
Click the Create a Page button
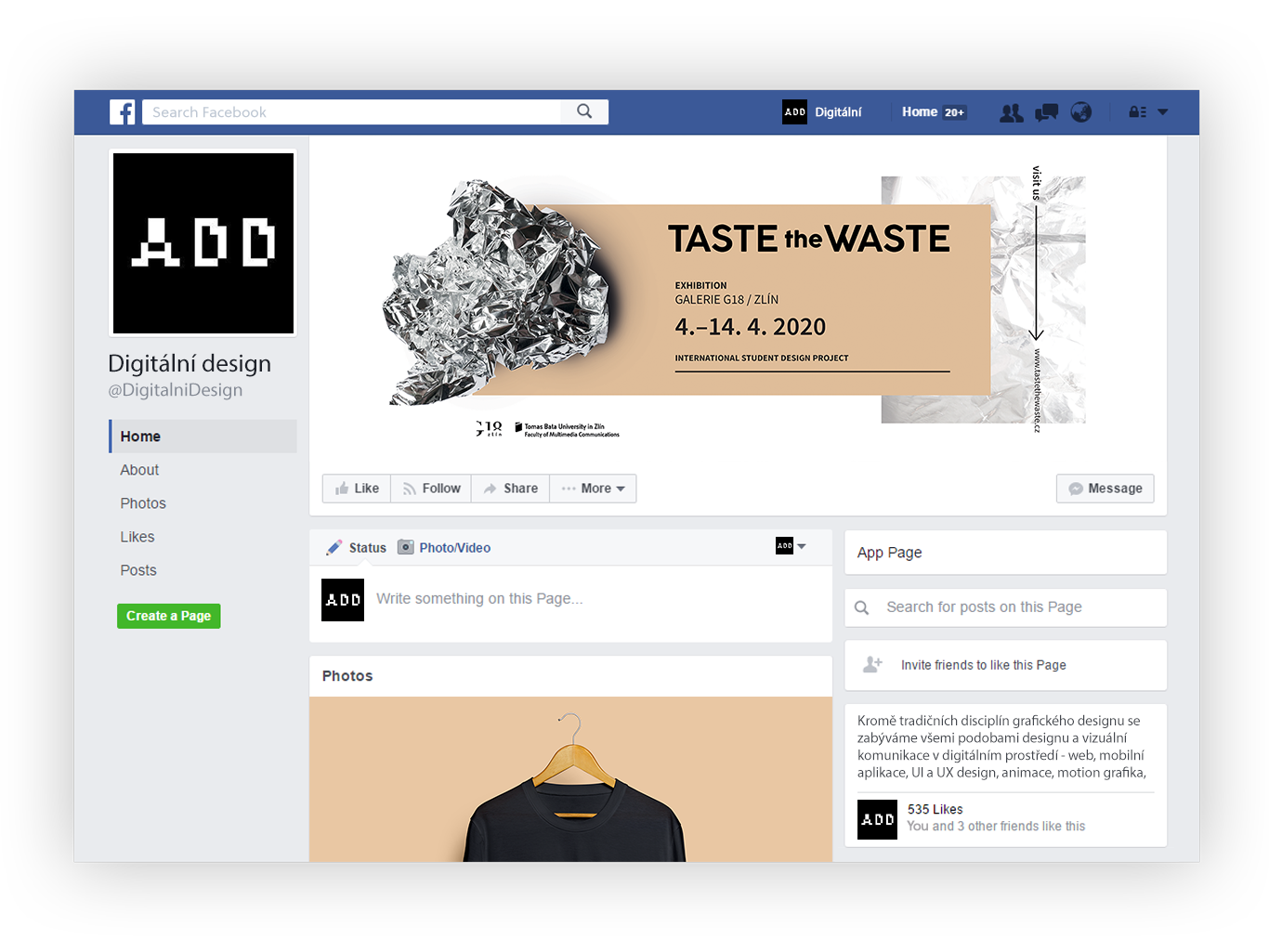(x=169, y=616)
